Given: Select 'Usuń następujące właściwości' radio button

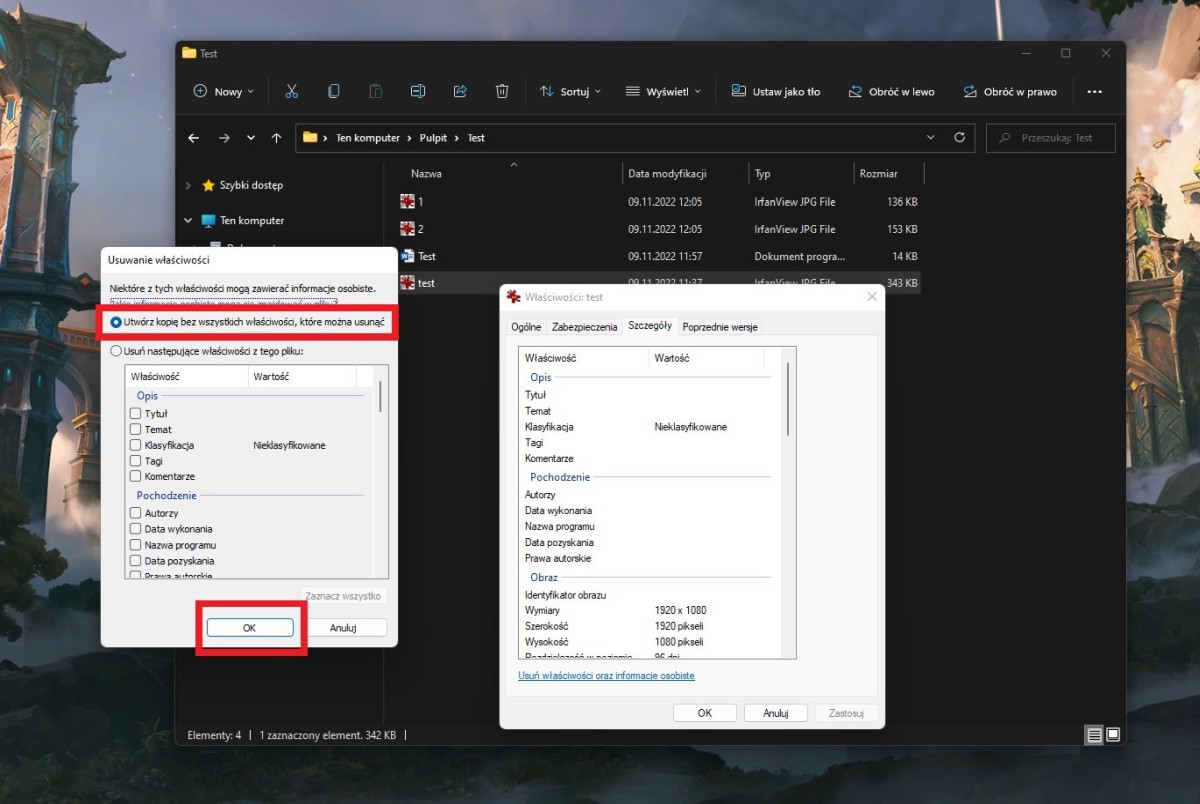Looking at the screenshot, I should pos(117,351).
